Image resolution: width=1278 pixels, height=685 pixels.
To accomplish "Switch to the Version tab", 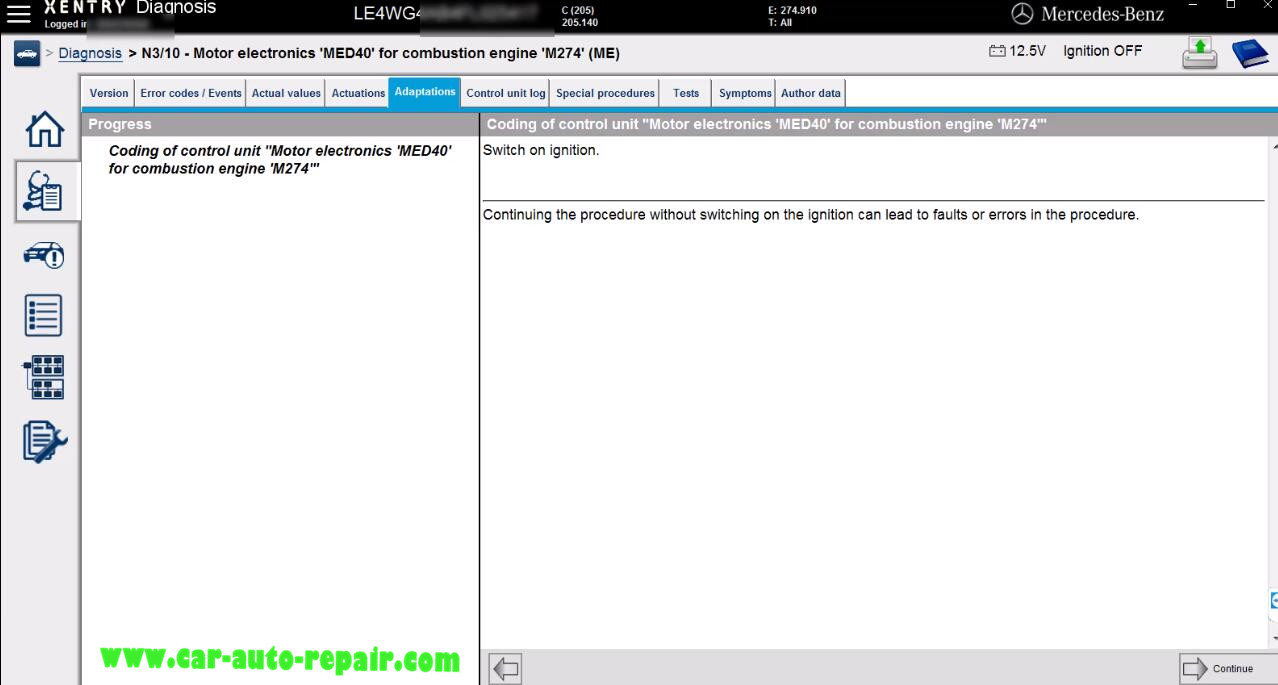I will coord(109,93).
